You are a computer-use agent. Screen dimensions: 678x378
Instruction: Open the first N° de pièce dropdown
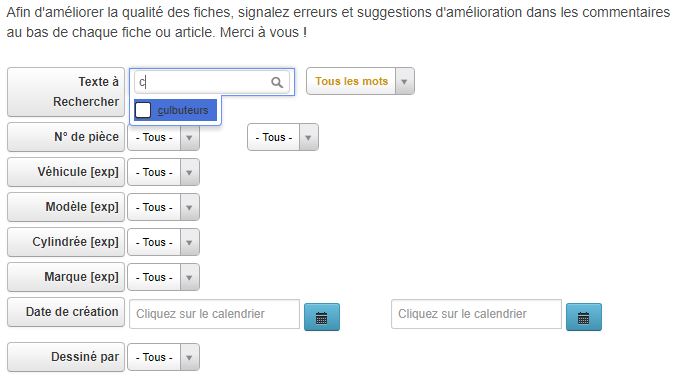click(163, 138)
